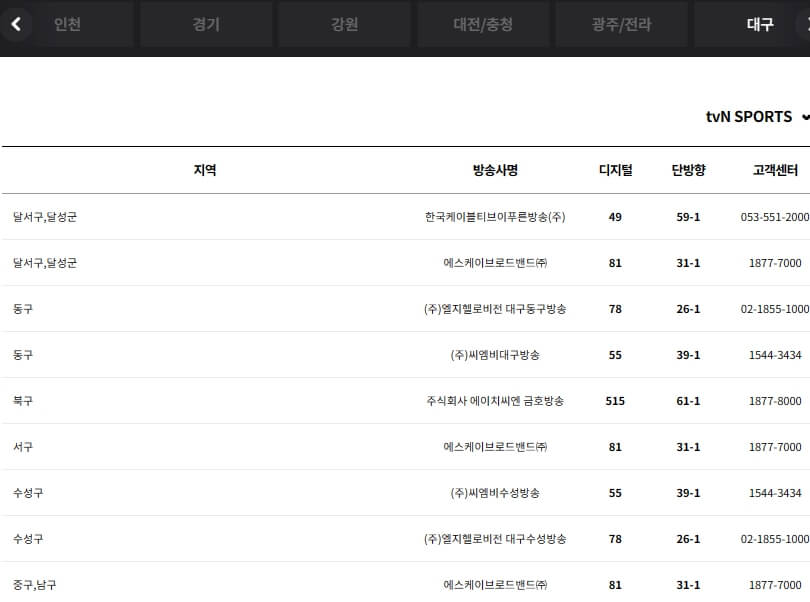Click the 북구 region cell
The height and width of the screenshot is (602, 810).
pos(23,401)
